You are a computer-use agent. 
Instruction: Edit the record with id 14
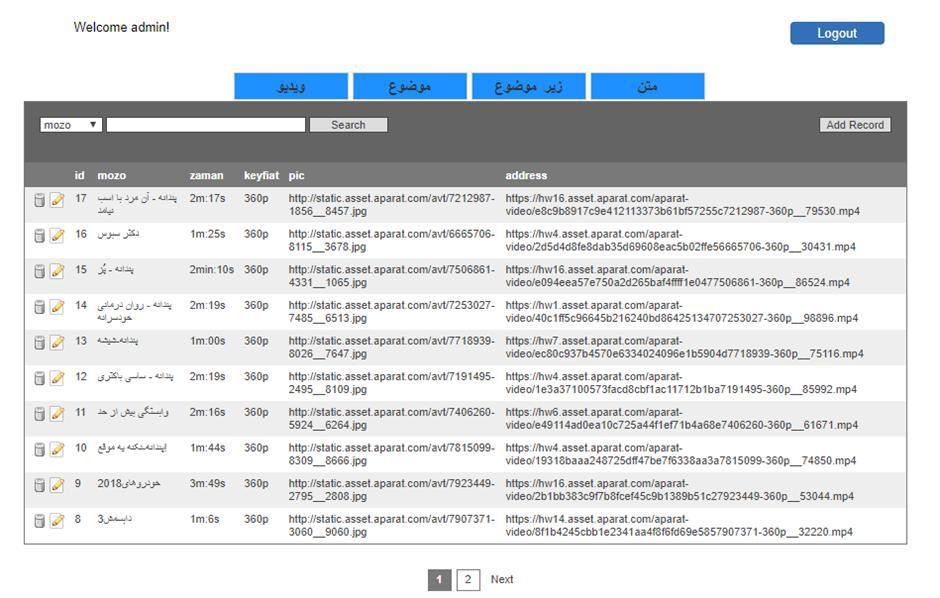(x=57, y=307)
